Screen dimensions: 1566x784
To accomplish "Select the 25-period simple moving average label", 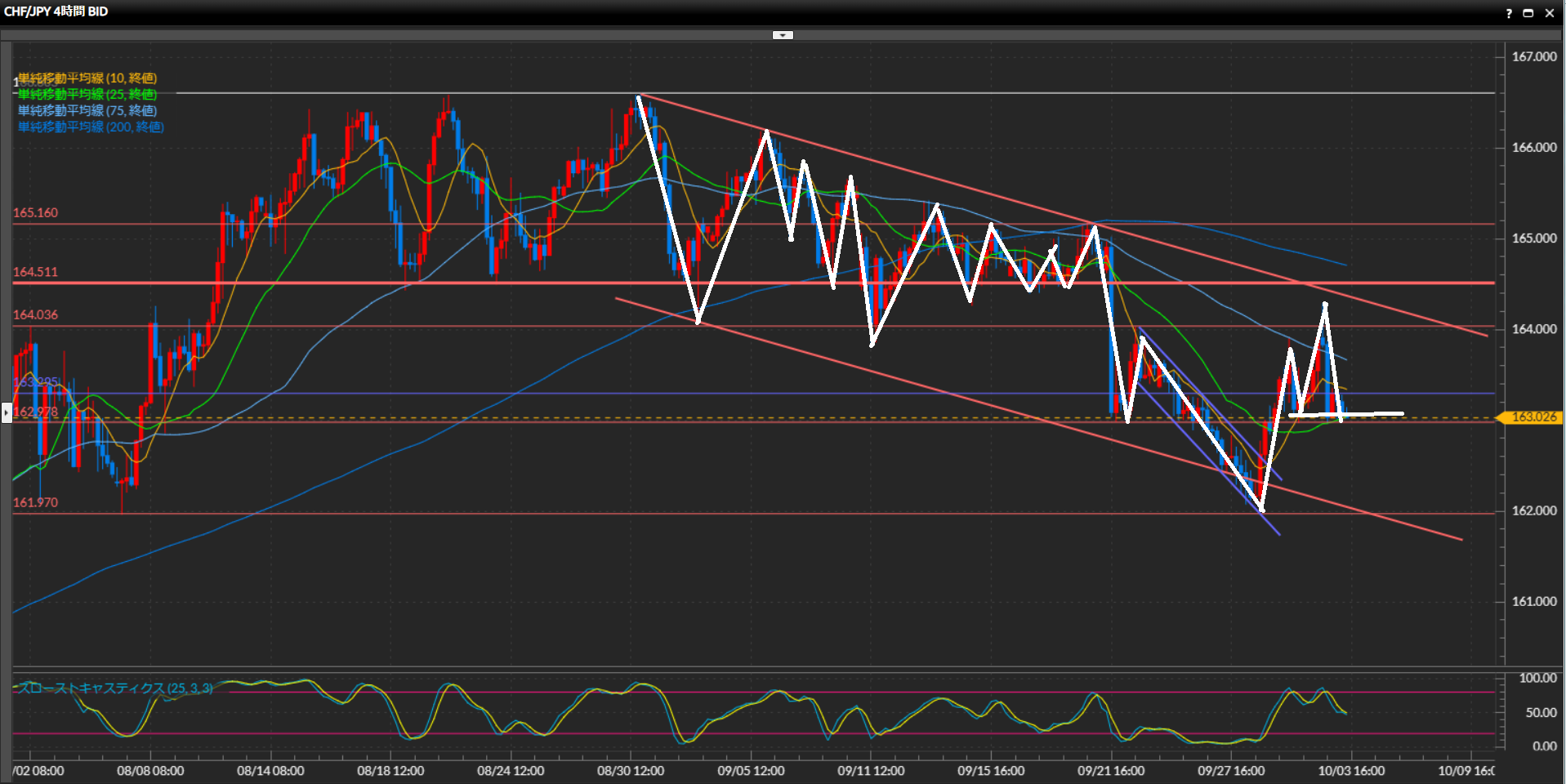I will coord(87,95).
